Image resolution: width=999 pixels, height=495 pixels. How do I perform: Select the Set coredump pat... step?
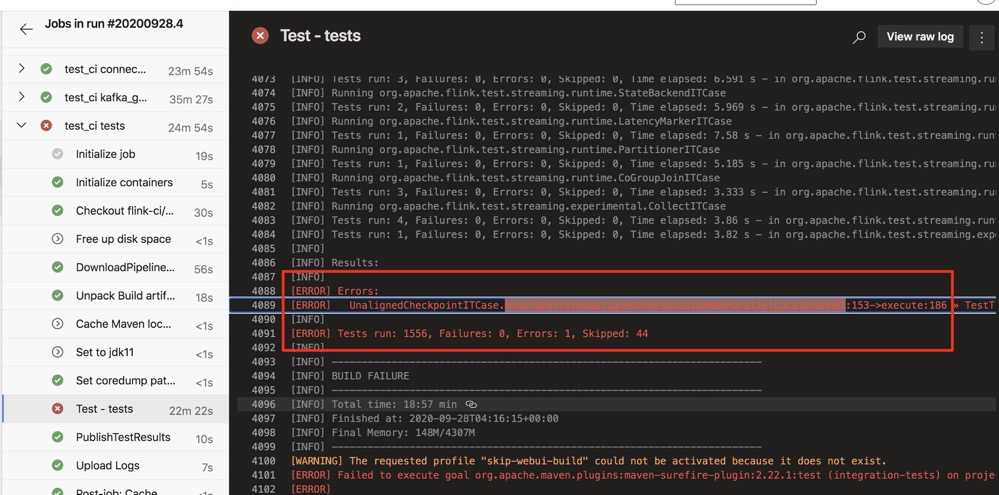click(x=115, y=381)
